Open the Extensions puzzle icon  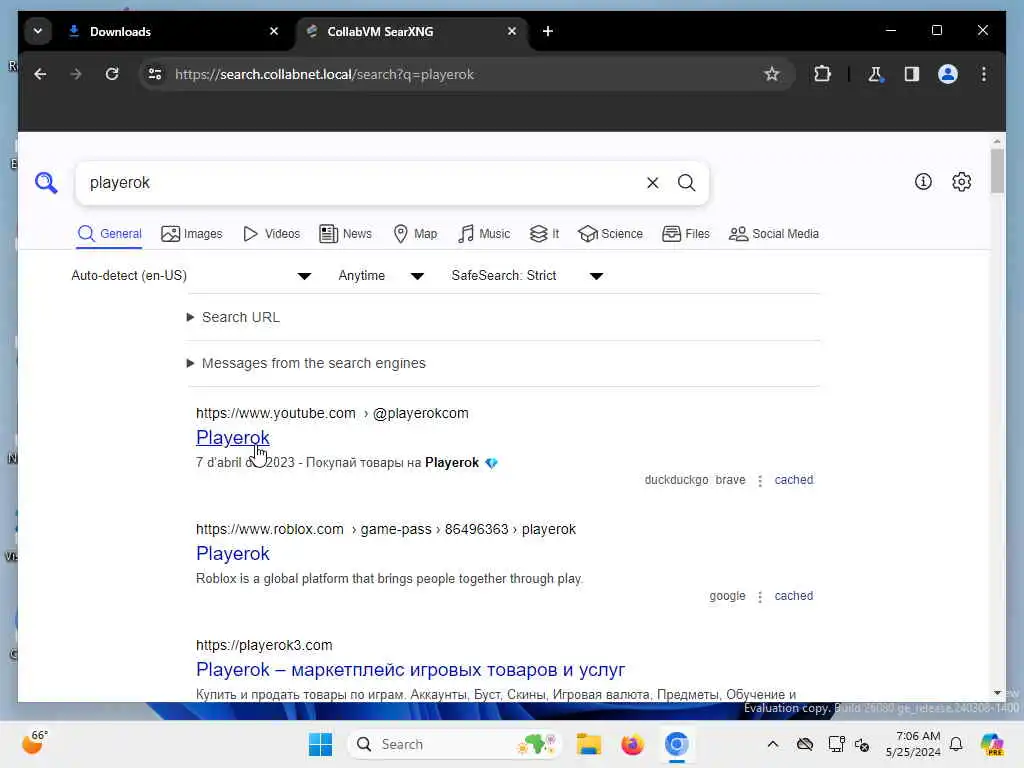point(822,74)
